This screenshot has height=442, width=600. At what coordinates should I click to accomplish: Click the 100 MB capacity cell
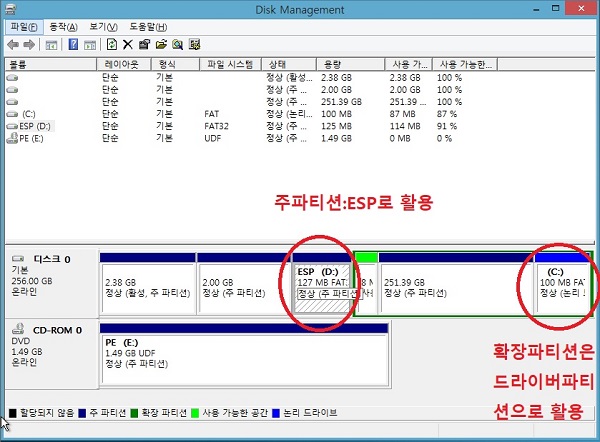coord(336,114)
